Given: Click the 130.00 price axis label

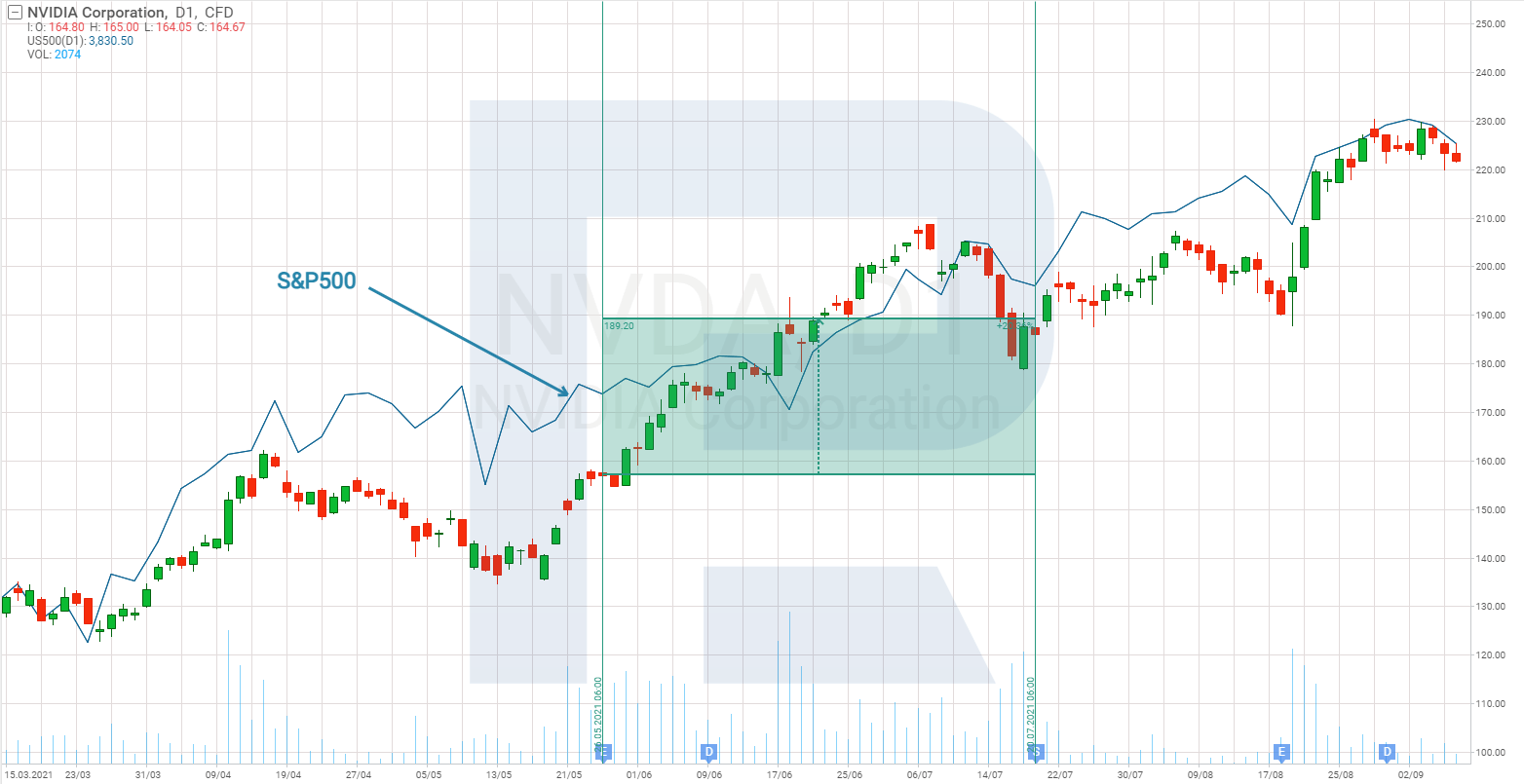Looking at the screenshot, I should (x=1492, y=607).
